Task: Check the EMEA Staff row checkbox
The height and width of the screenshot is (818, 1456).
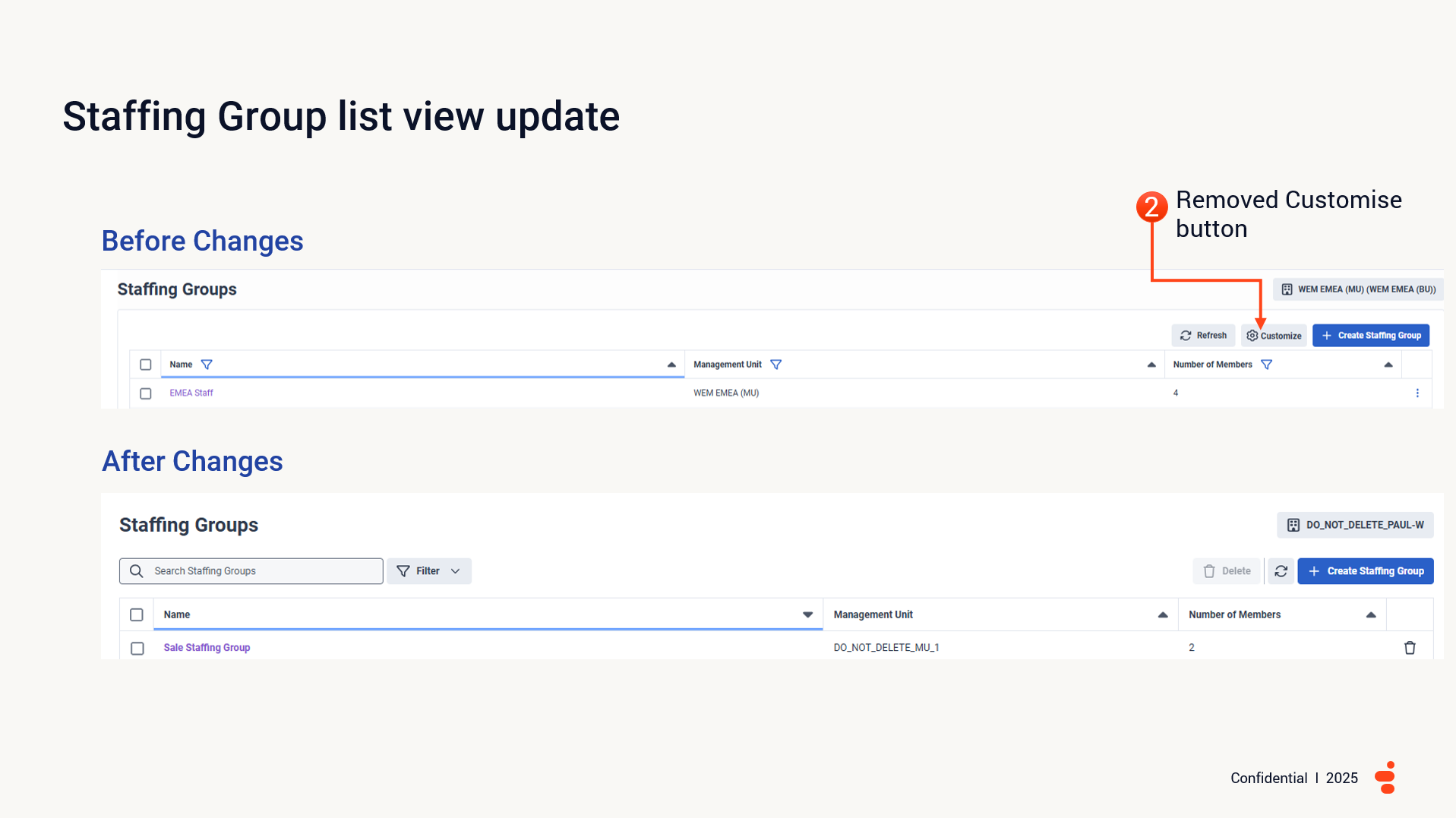Action: (146, 393)
